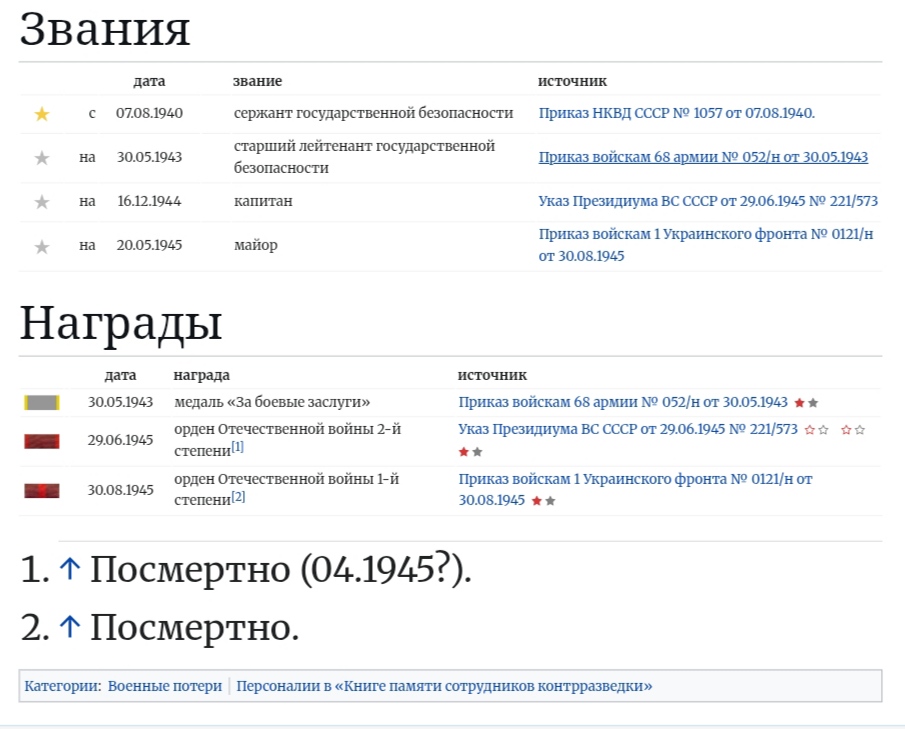Click ribbon of орден Отечественной войны 1-й степени

tap(42, 490)
